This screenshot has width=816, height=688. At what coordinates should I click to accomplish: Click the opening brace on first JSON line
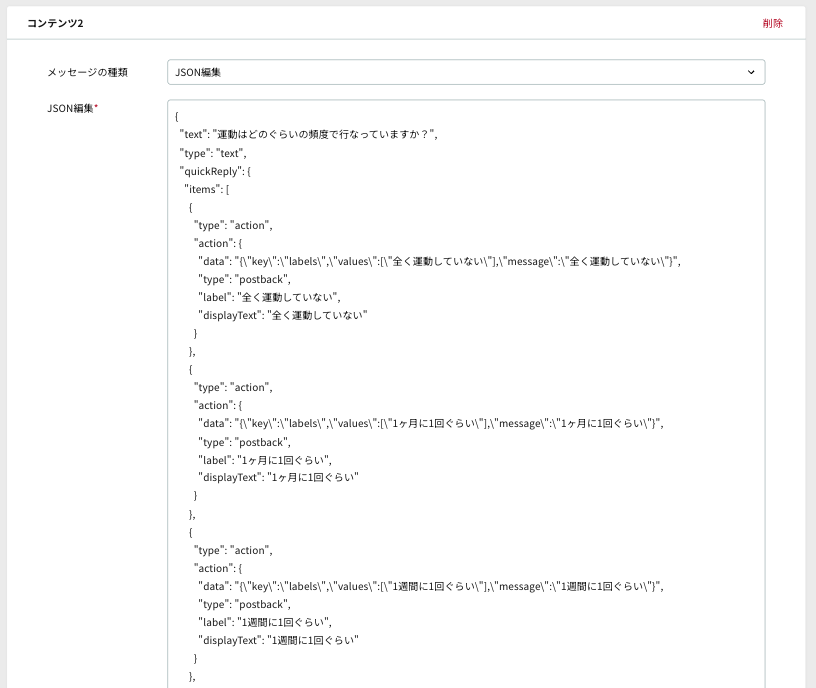(177, 117)
